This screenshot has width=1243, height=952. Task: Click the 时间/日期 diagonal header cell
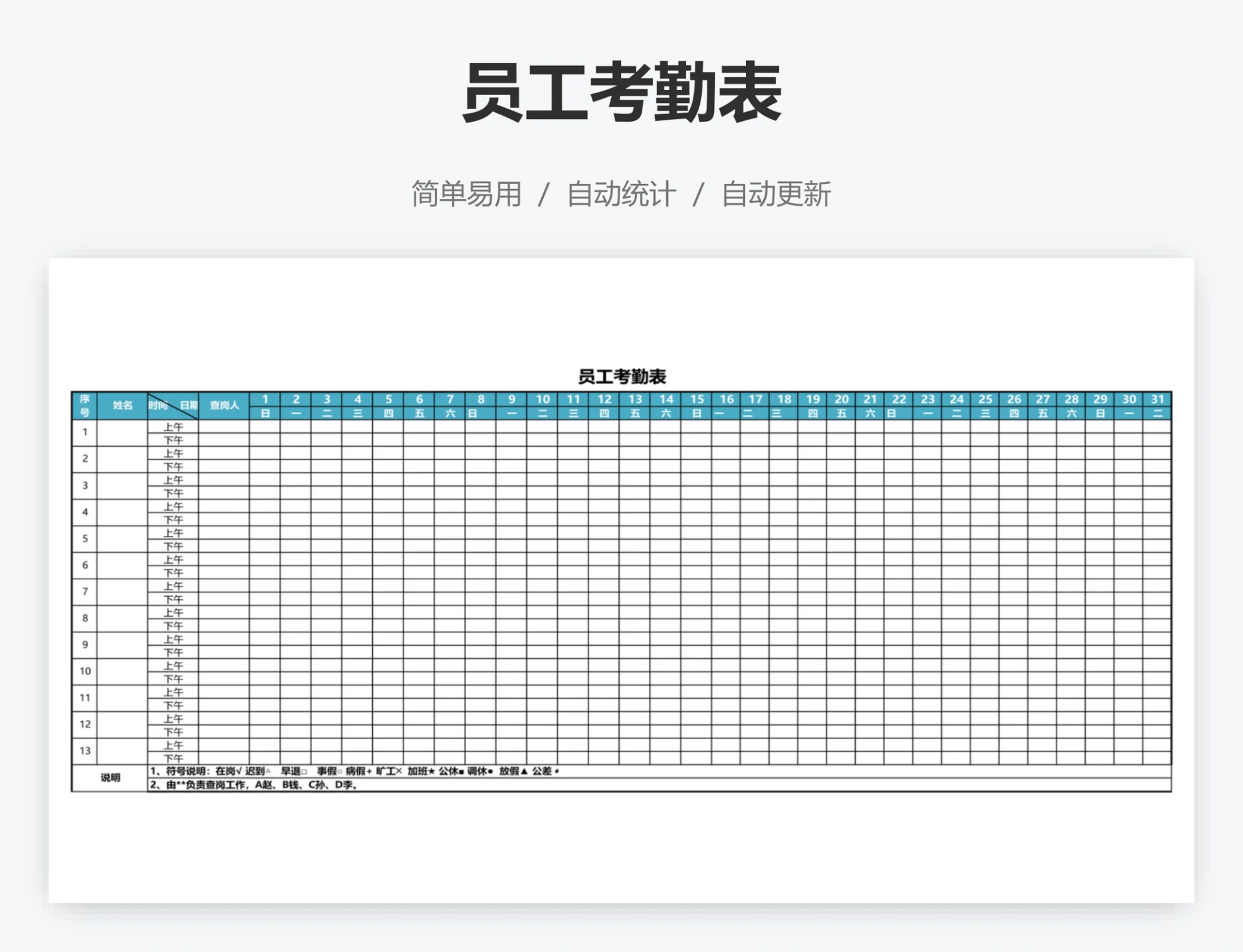click(173, 404)
